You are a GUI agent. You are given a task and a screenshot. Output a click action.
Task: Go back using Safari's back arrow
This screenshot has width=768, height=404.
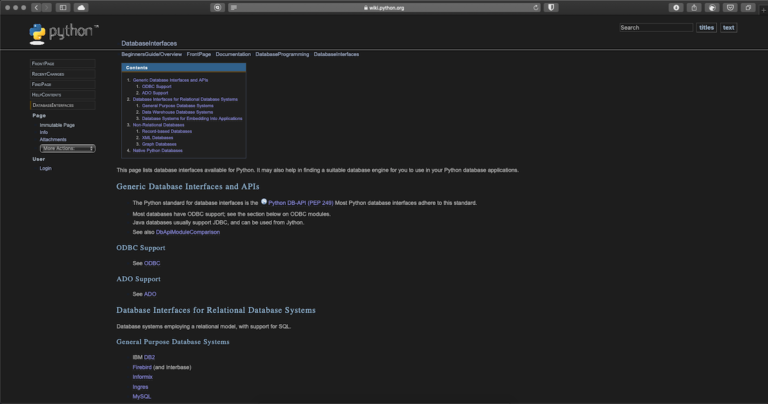click(36, 7)
